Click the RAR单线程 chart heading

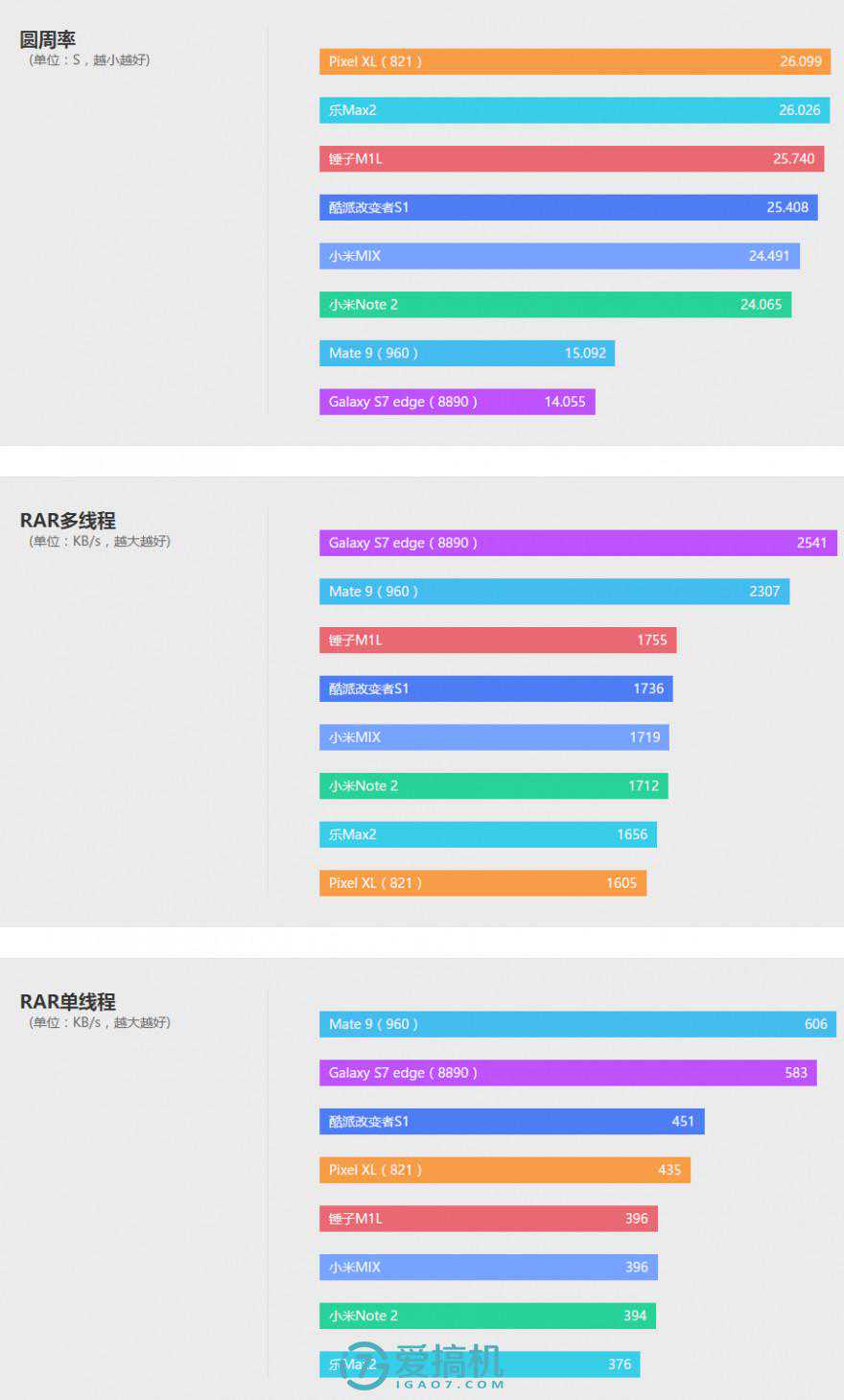67,1002
